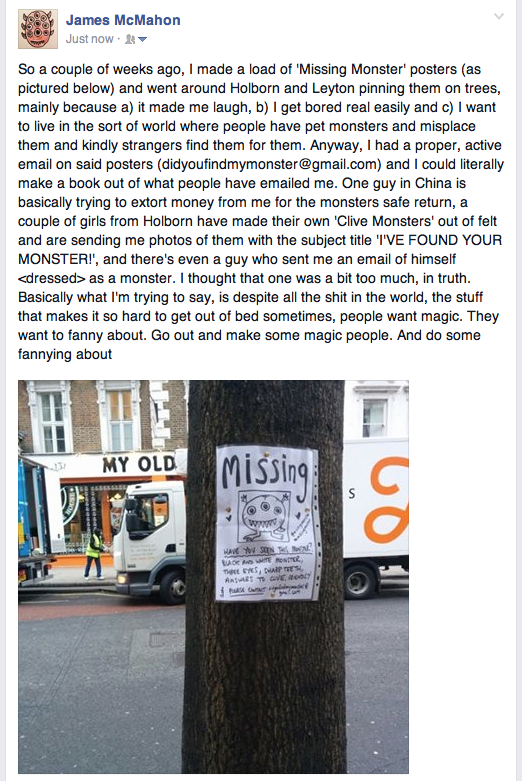Click the friends audience icon

point(130,39)
